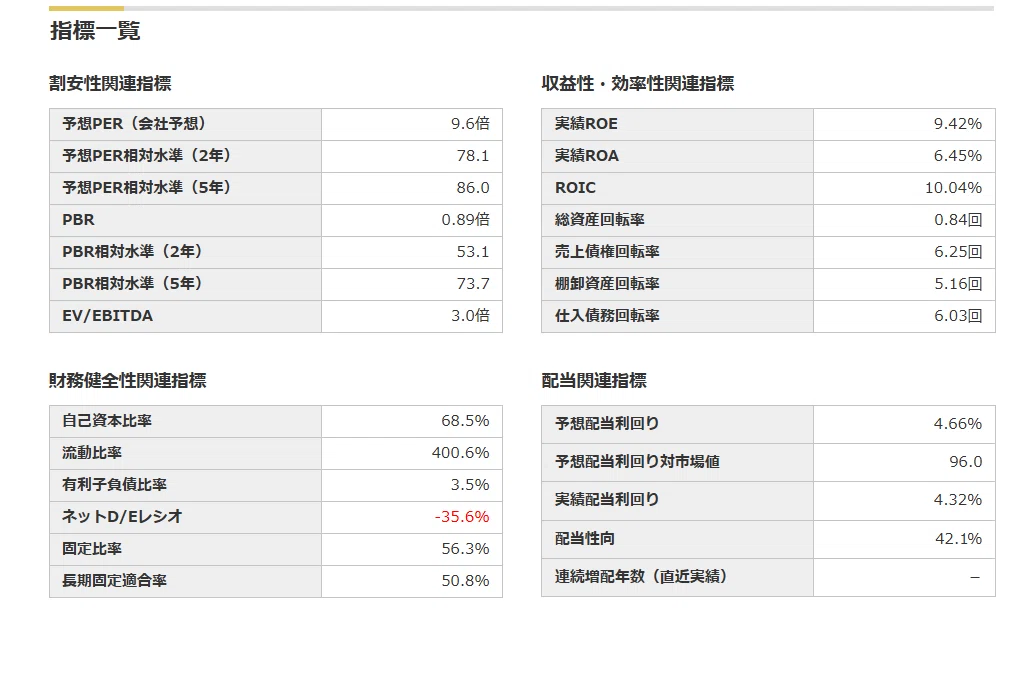Viewport: 1033px width, 685px height.
Task: Select the EV/EBITDA row label
Action: point(107,316)
